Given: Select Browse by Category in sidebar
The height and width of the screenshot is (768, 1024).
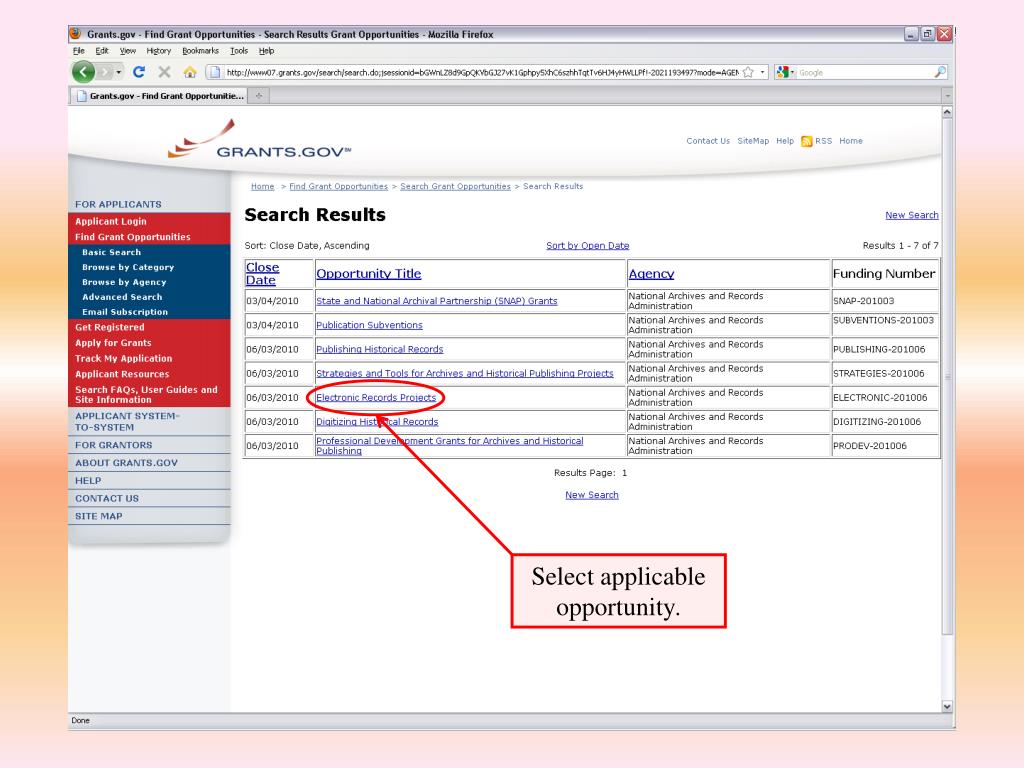Looking at the screenshot, I should click(x=128, y=267).
